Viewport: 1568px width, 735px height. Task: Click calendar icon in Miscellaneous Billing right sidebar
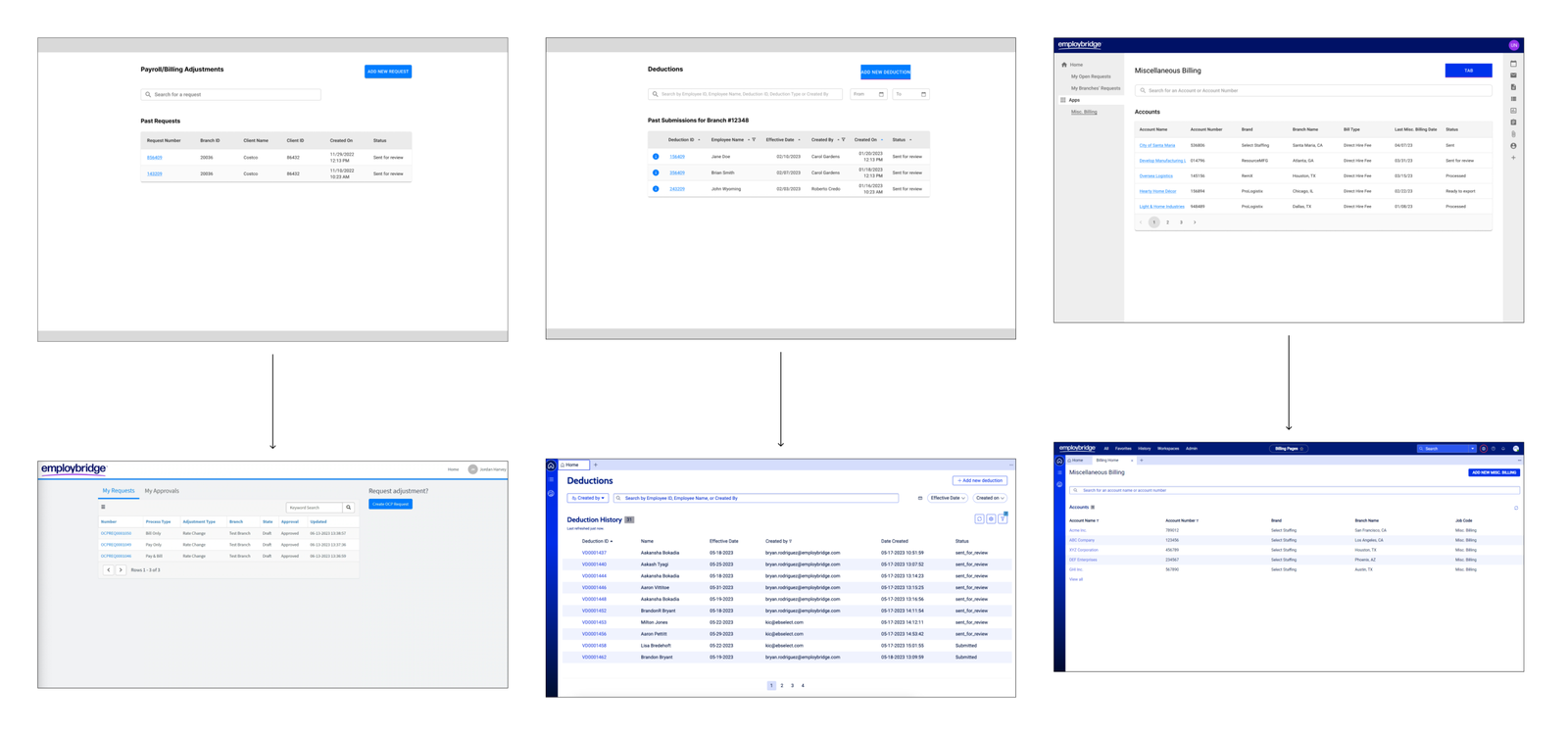coord(1513,64)
